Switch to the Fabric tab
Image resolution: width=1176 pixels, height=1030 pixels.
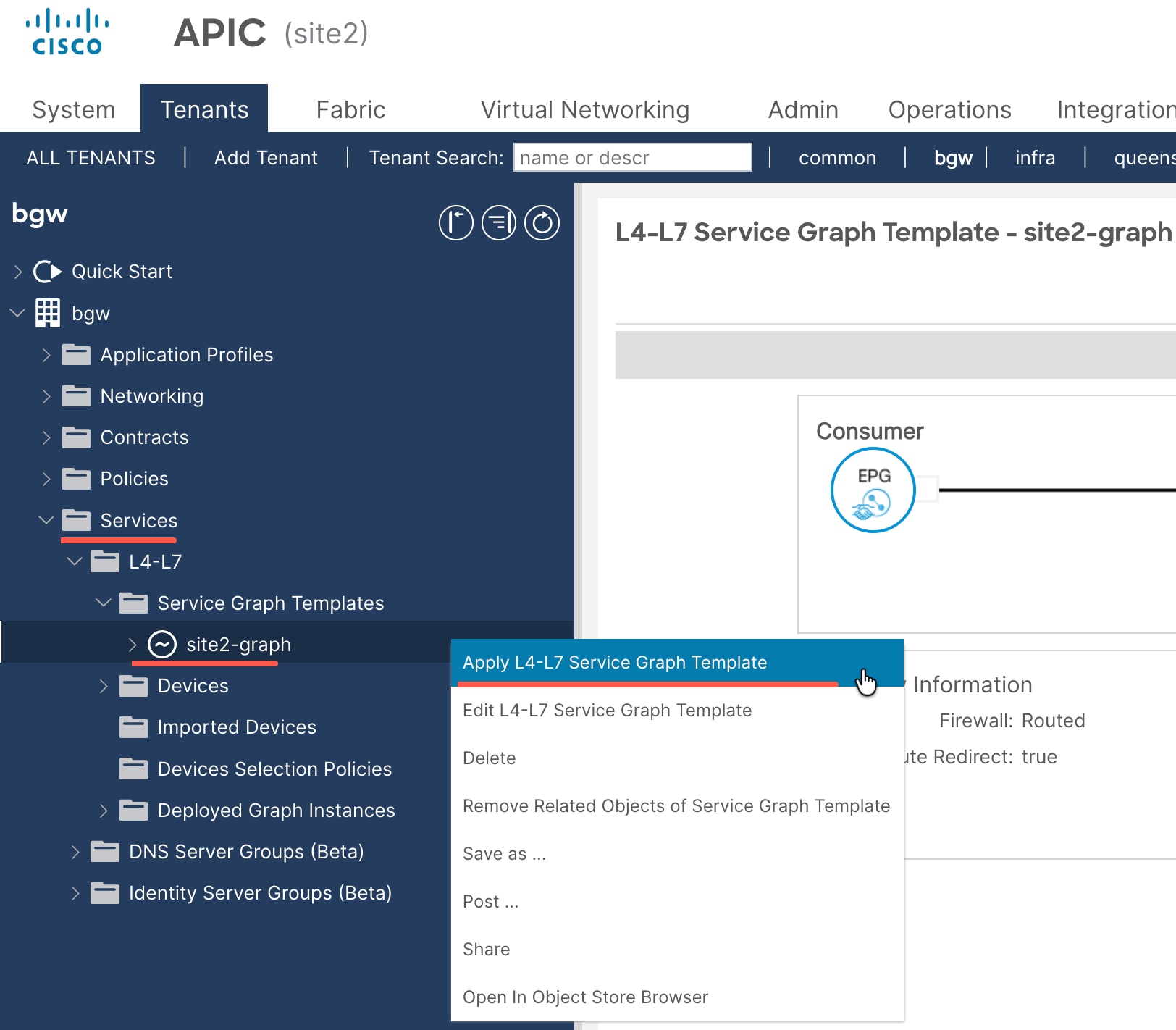(350, 110)
